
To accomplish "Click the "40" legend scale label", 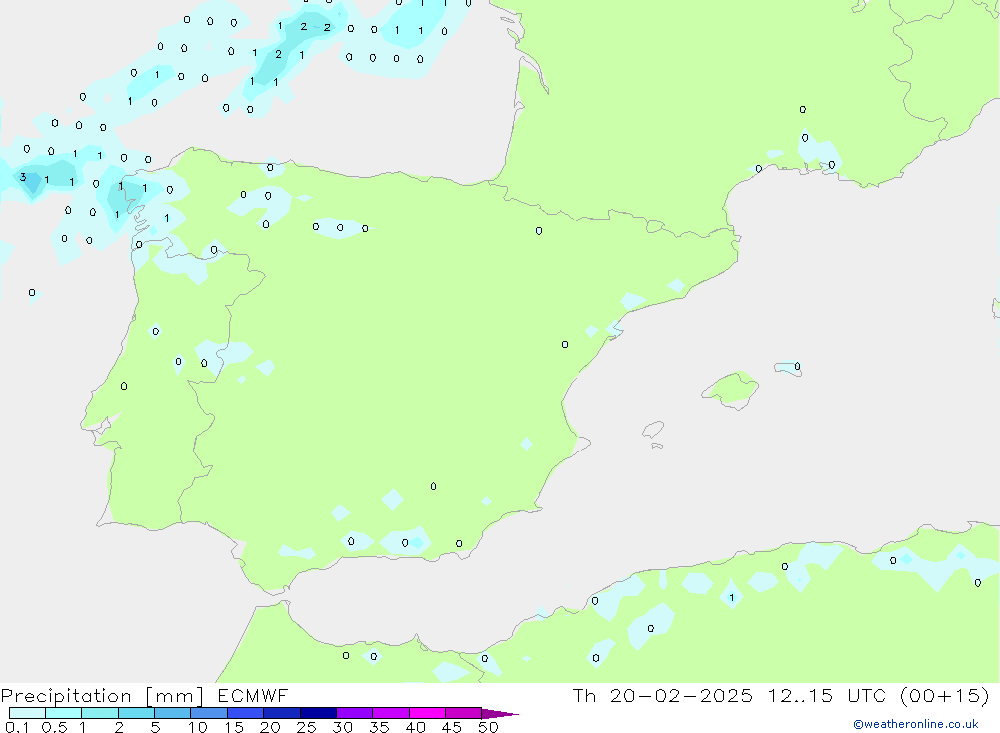I will (416, 727).
